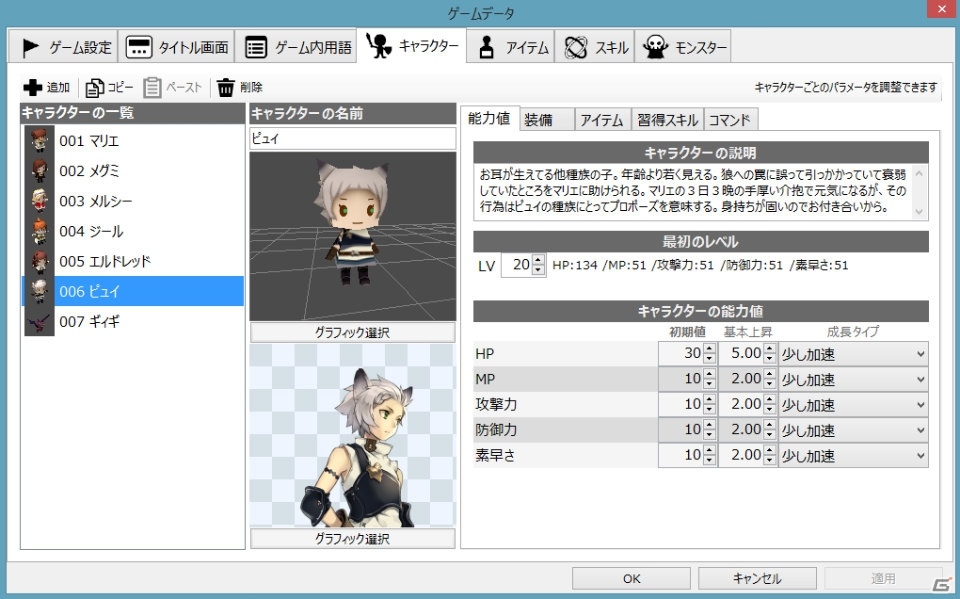Click the LV value stepper arrows
960x599 pixels.
pyautogui.click(x=538, y=265)
